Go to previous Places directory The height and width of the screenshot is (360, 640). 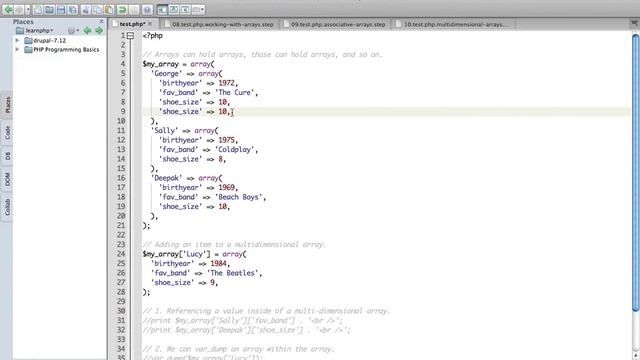coord(87,31)
